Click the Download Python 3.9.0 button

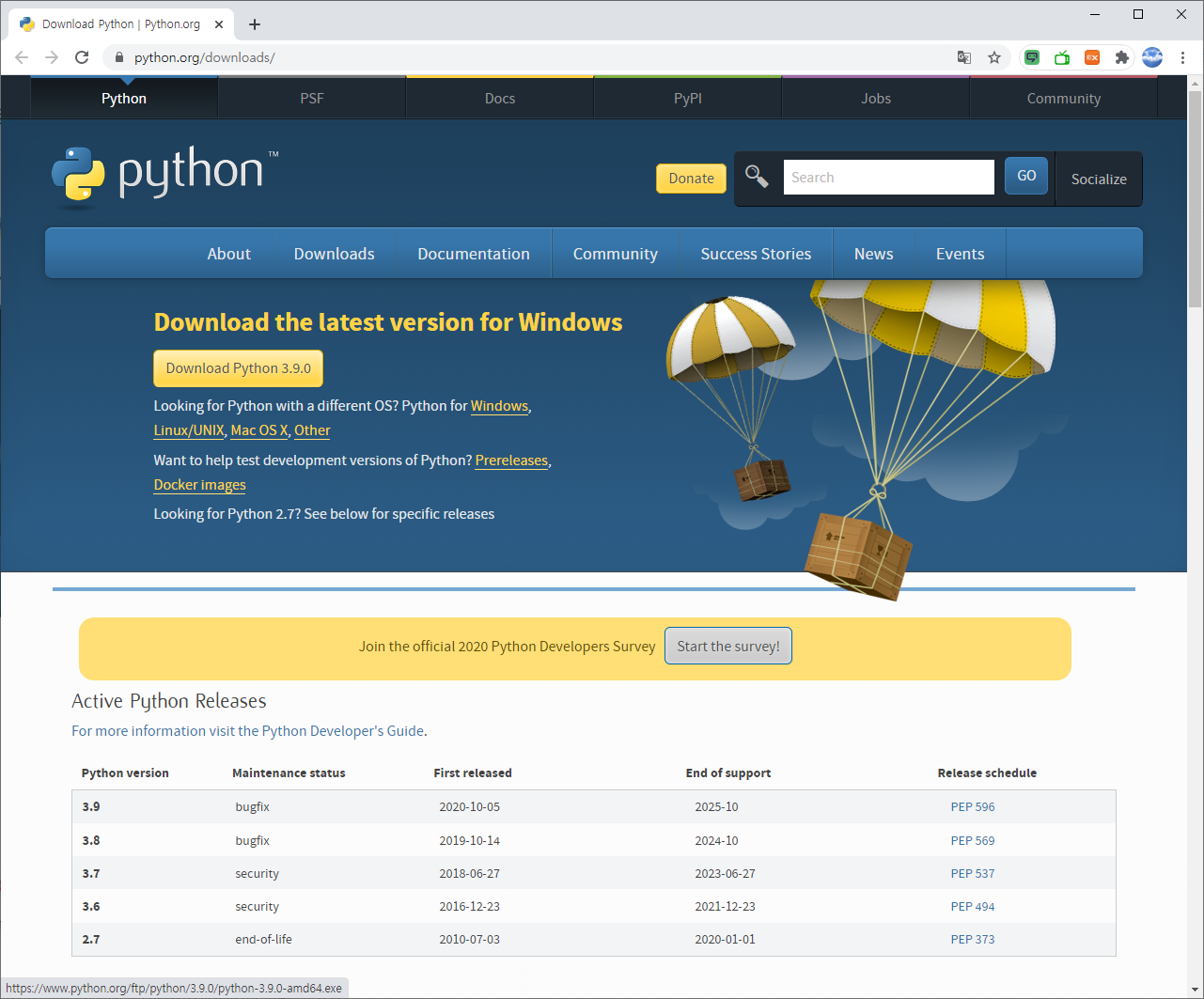click(x=239, y=368)
